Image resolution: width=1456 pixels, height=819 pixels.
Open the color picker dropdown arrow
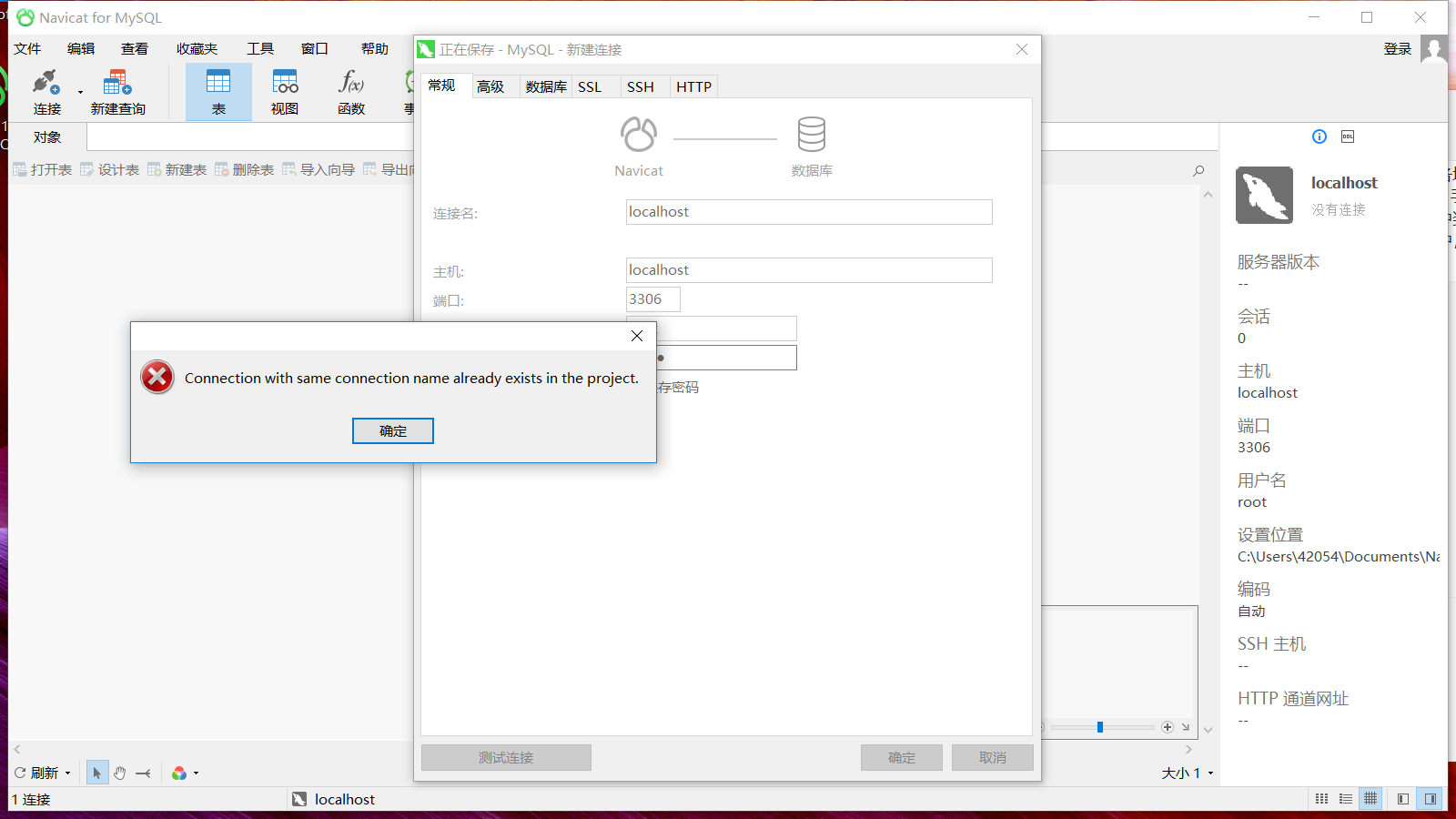tap(196, 773)
